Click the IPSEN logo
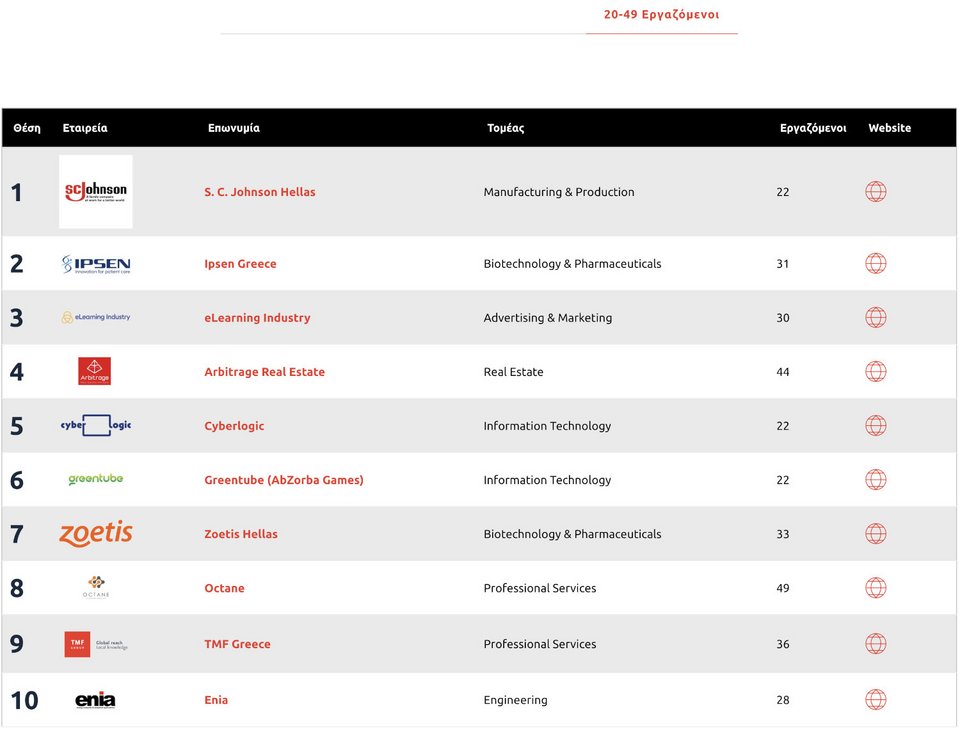 (96, 264)
